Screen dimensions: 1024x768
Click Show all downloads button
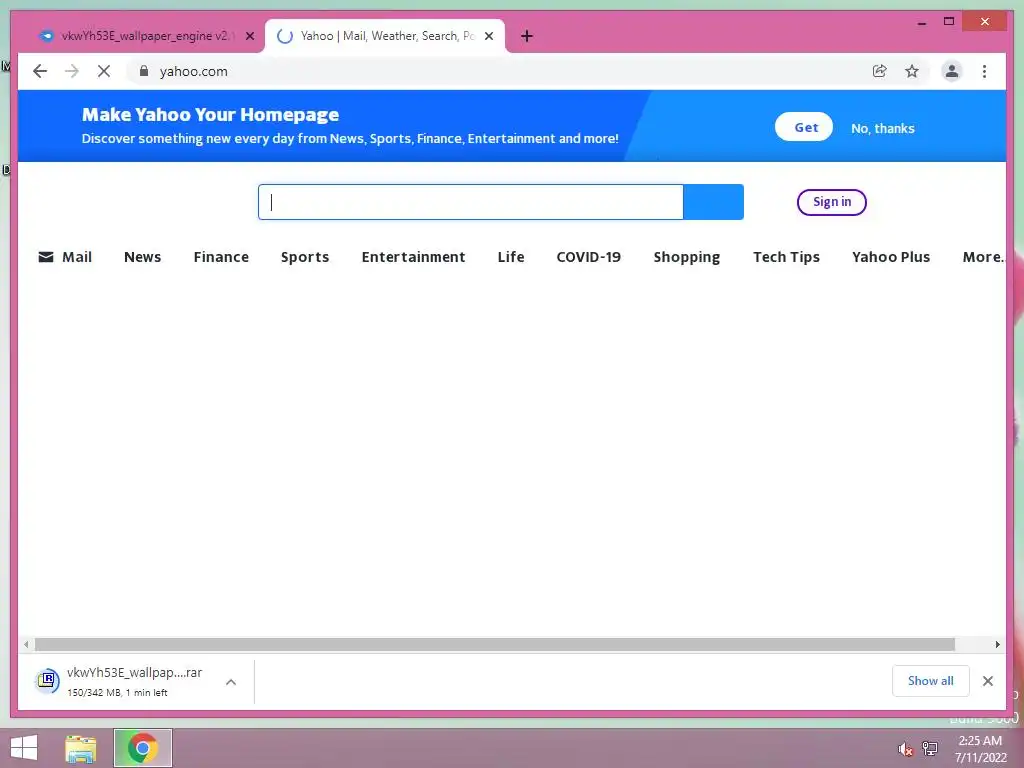(x=931, y=680)
